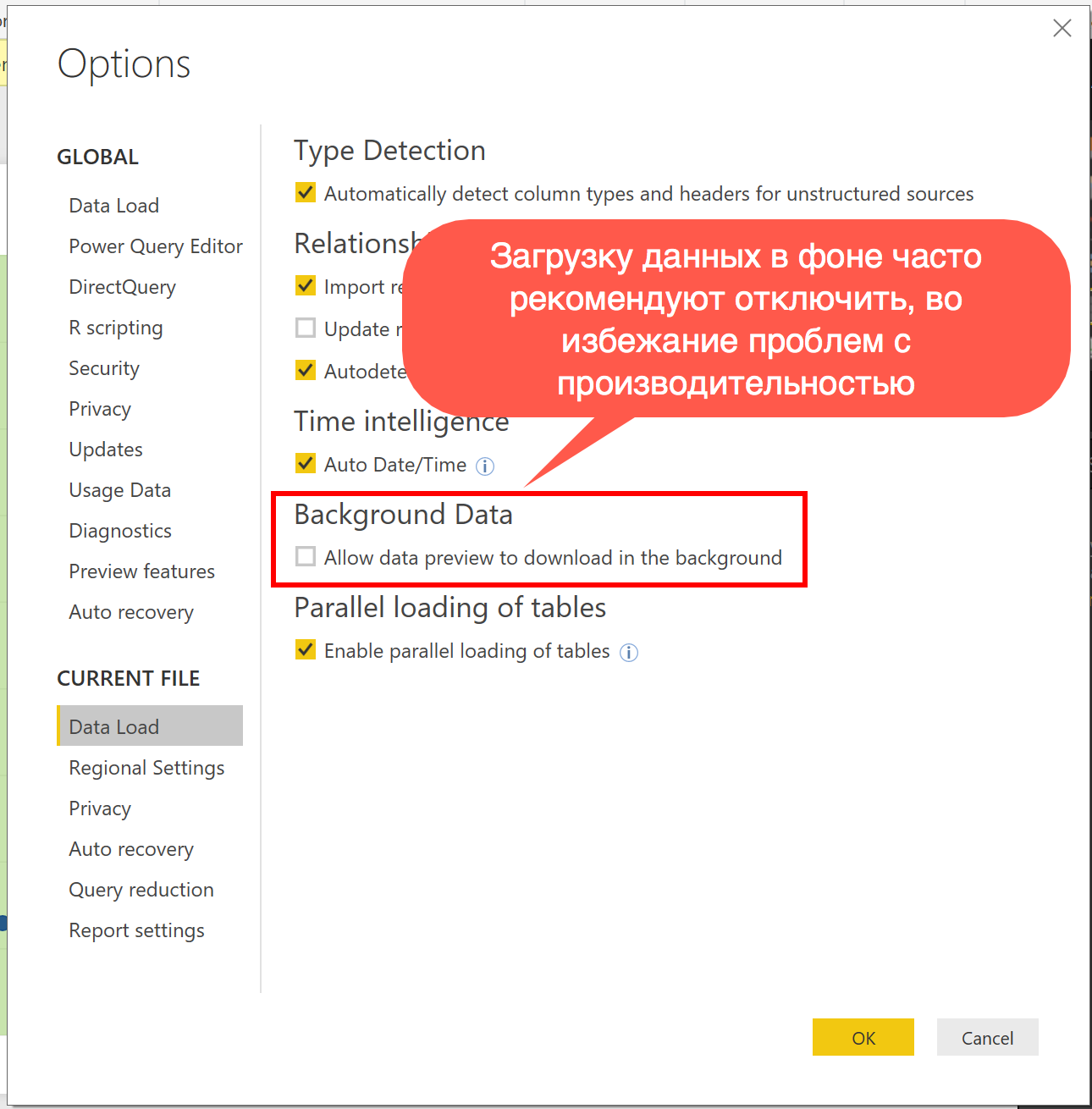
Task: Select Current File Privacy settings
Action: click(100, 808)
